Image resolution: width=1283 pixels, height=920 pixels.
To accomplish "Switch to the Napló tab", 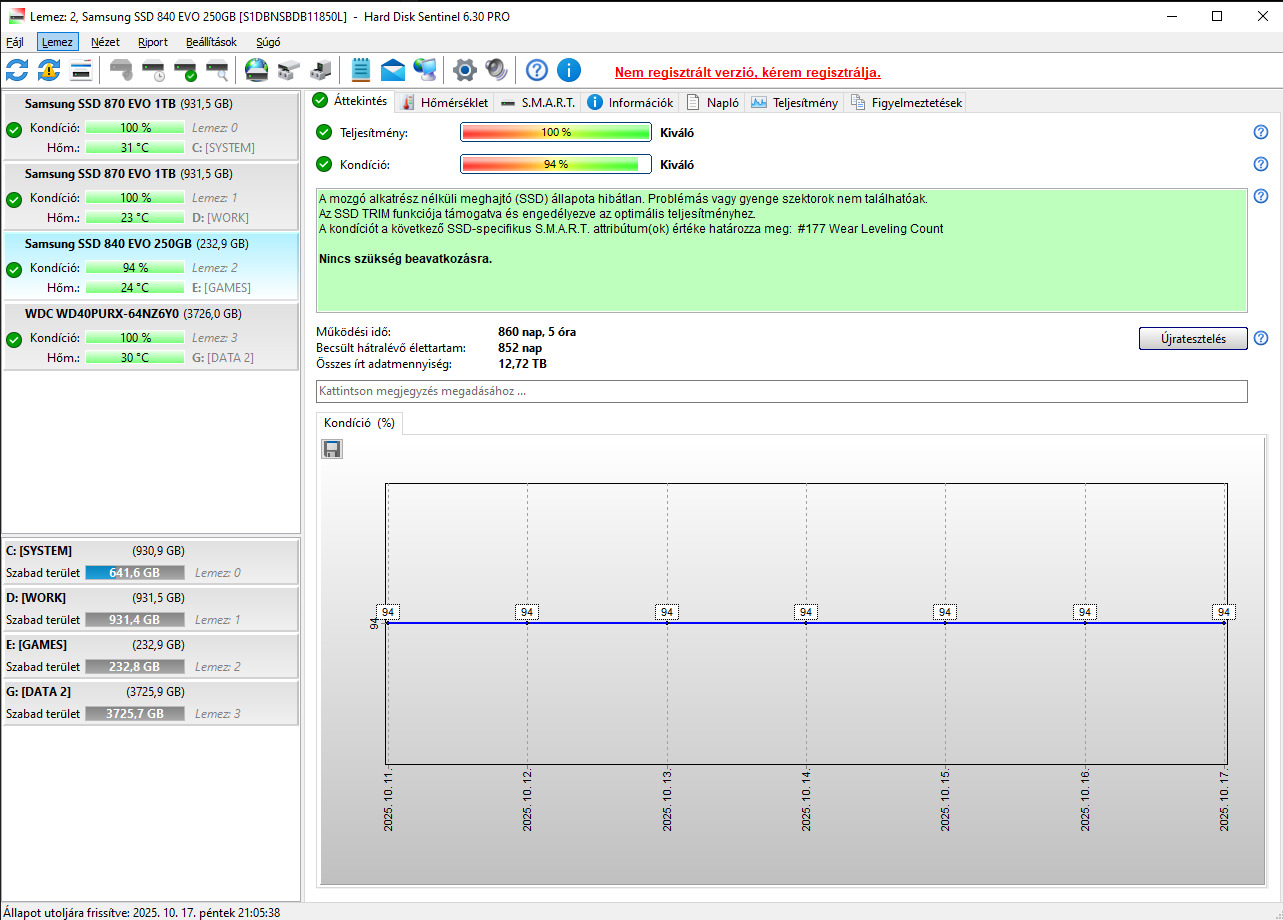I will point(713,102).
